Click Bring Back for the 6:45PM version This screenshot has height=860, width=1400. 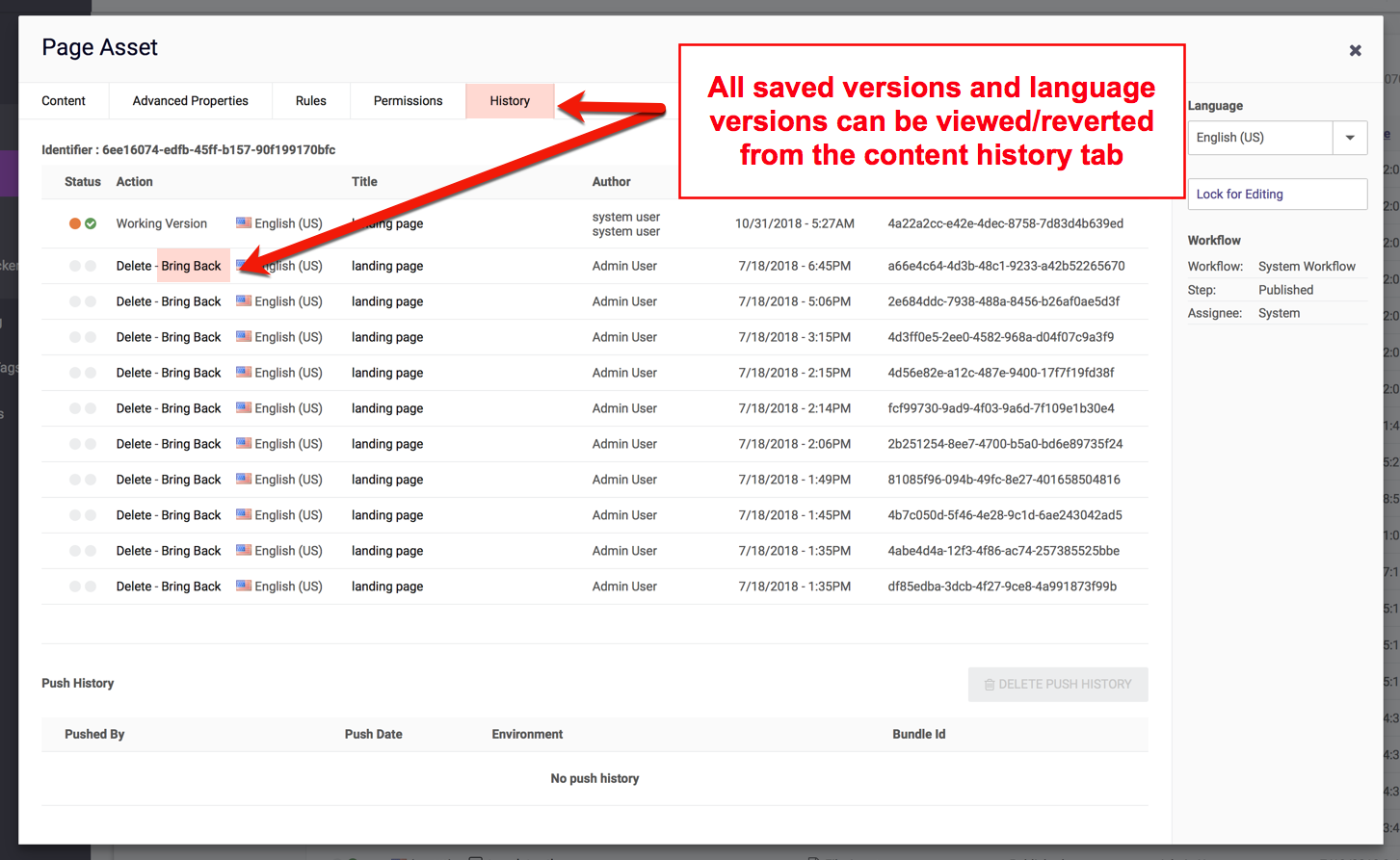pos(192,266)
